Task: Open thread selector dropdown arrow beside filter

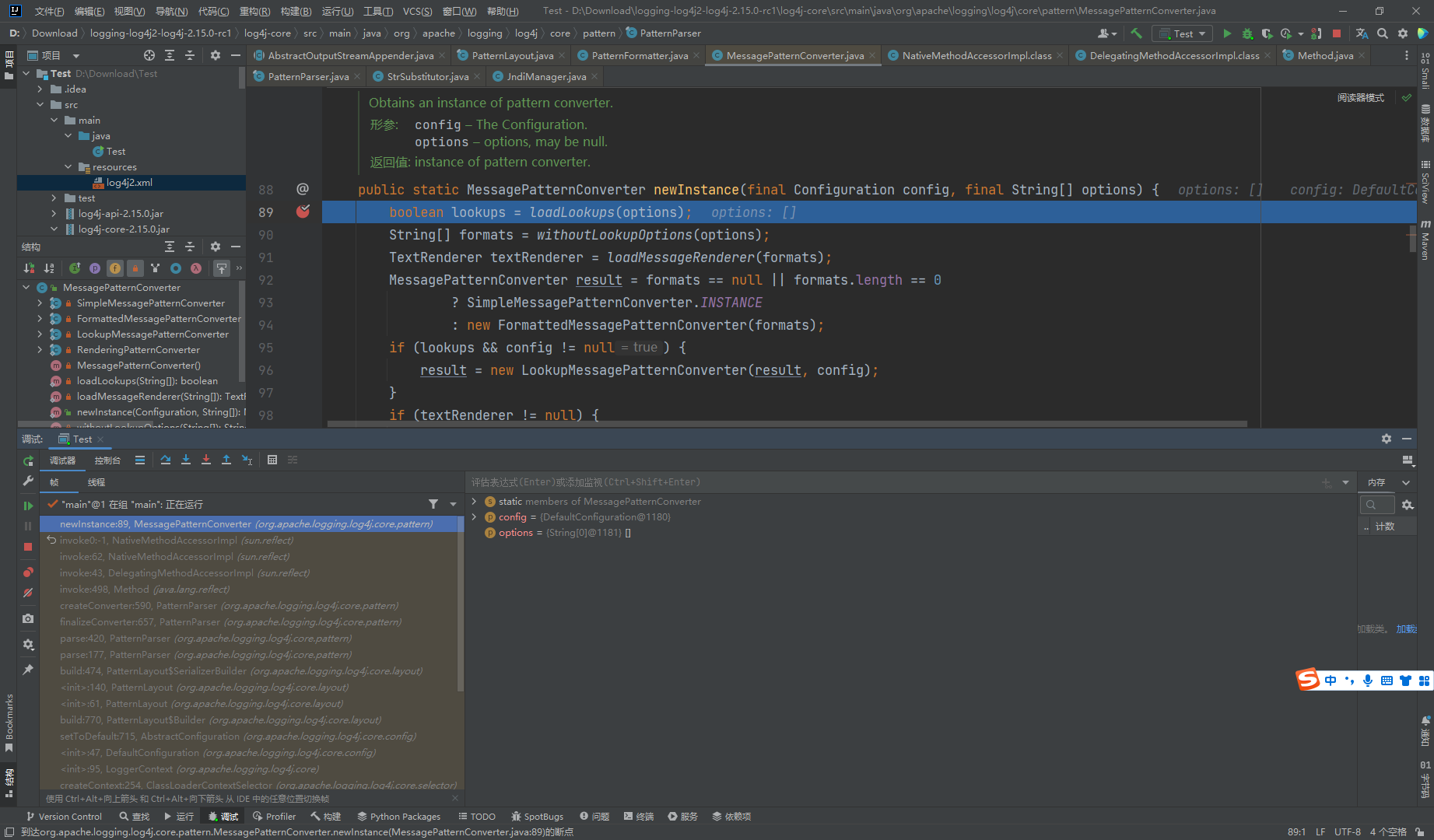Action: pos(454,504)
